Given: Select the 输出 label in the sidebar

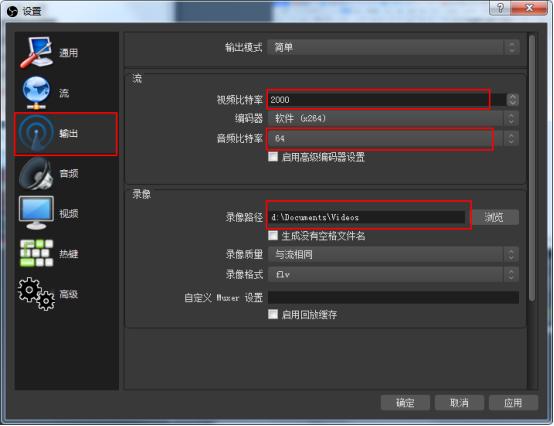Looking at the screenshot, I should pyautogui.click(x=69, y=134).
